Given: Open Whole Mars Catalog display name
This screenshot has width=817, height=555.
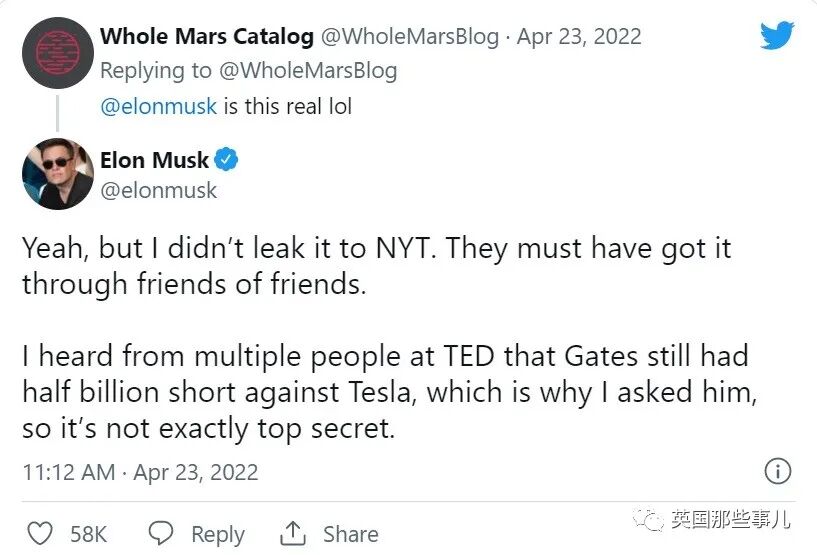Looking at the screenshot, I should [206, 37].
